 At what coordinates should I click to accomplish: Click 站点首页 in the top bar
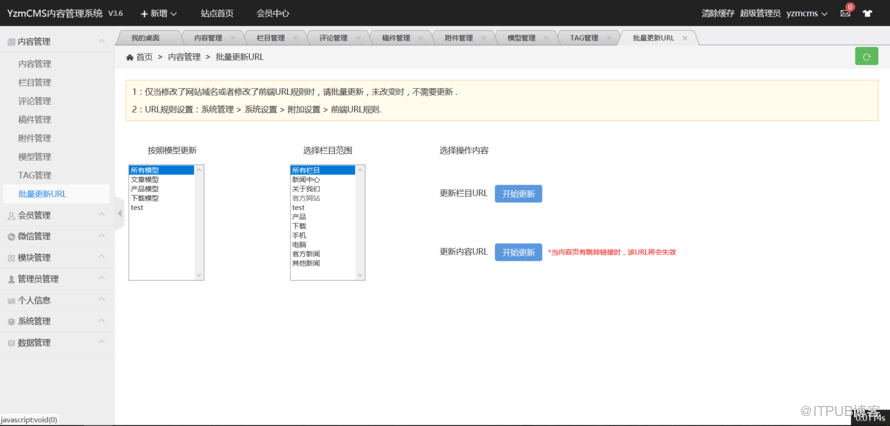pyautogui.click(x=217, y=13)
